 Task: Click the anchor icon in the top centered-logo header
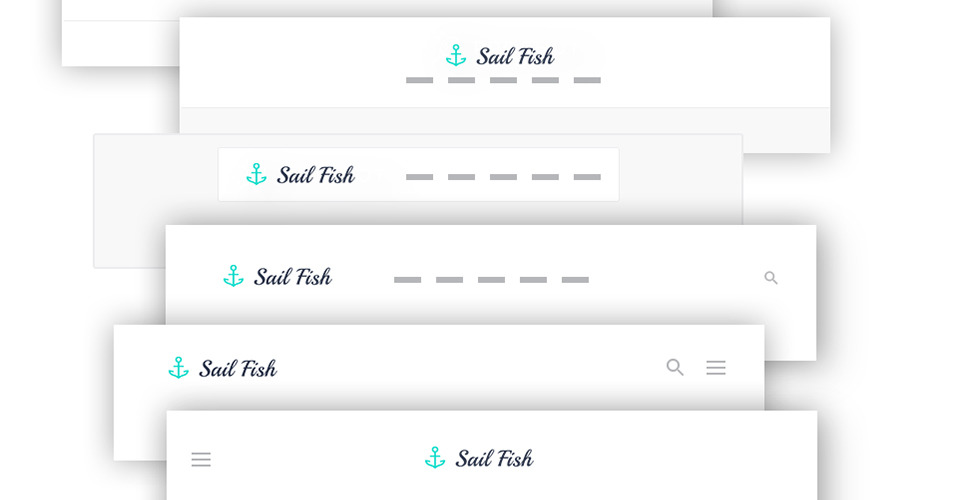tap(456, 56)
